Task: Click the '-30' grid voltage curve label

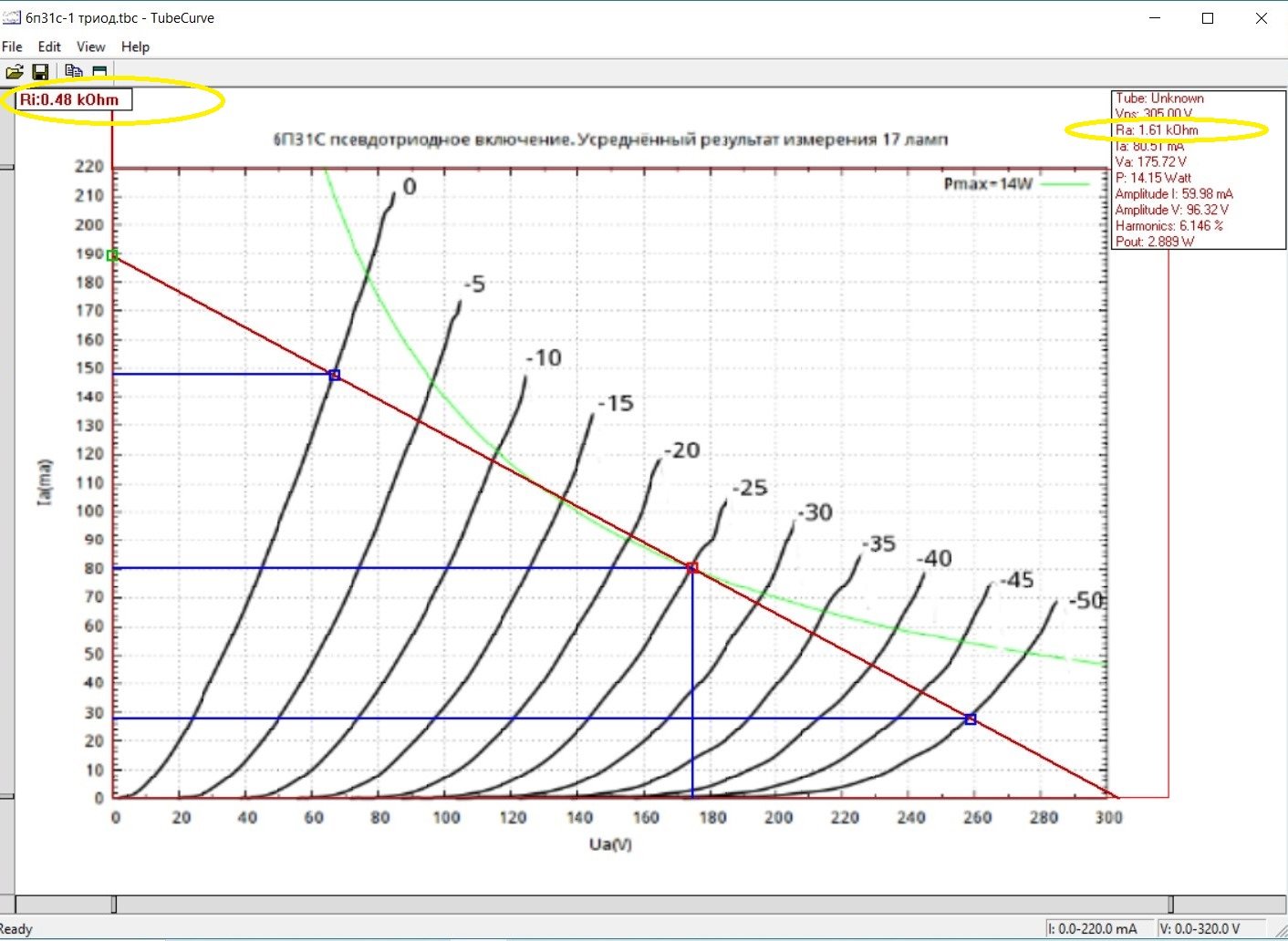Action: [x=815, y=512]
